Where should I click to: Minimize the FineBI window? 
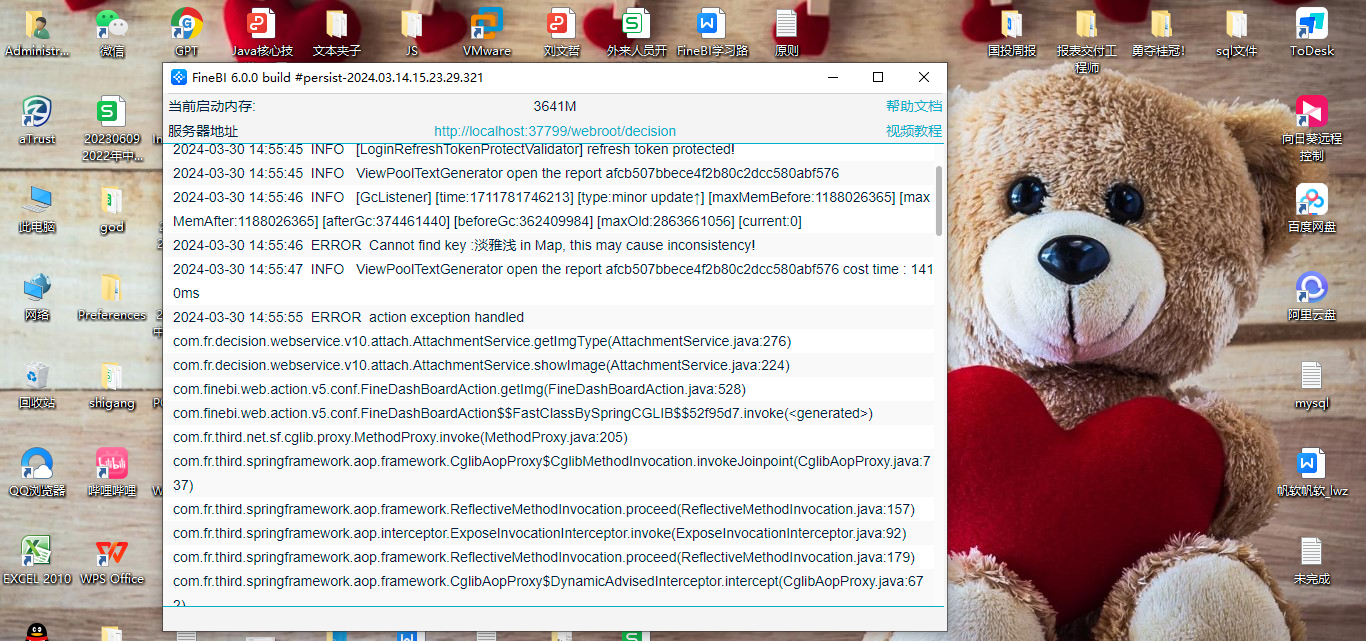click(832, 77)
